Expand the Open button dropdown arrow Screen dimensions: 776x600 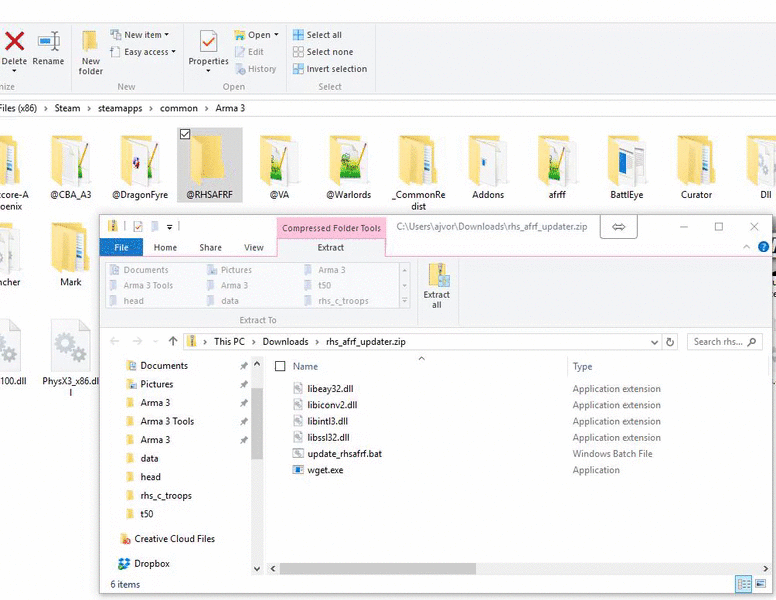[276, 35]
